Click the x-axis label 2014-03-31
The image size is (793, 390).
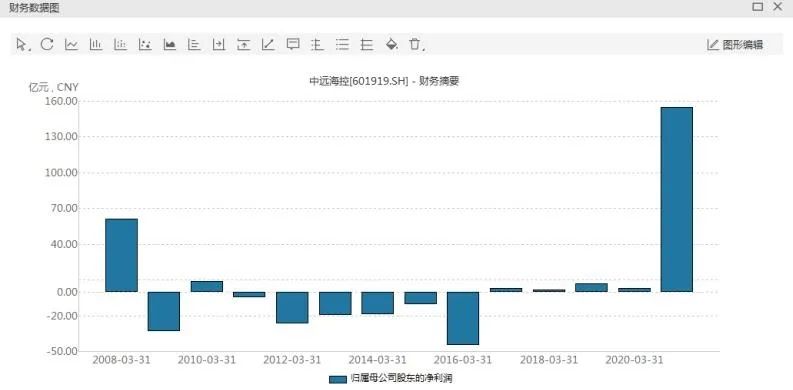pyautogui.click(x=377, y=360)
